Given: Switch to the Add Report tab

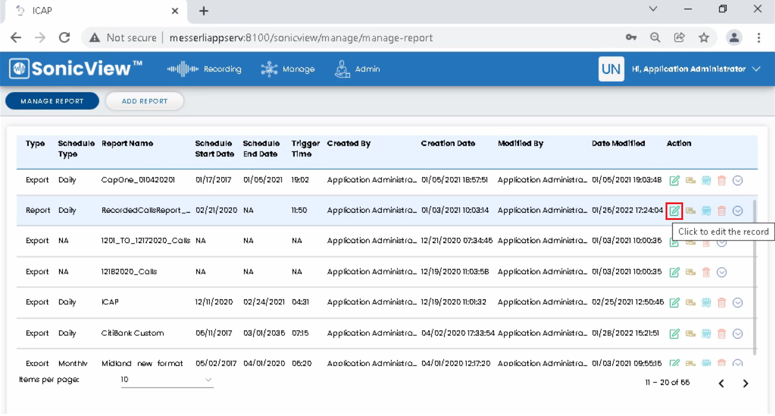Looking at the screenshot, I should pyautogui.click(x=144, y=101).
